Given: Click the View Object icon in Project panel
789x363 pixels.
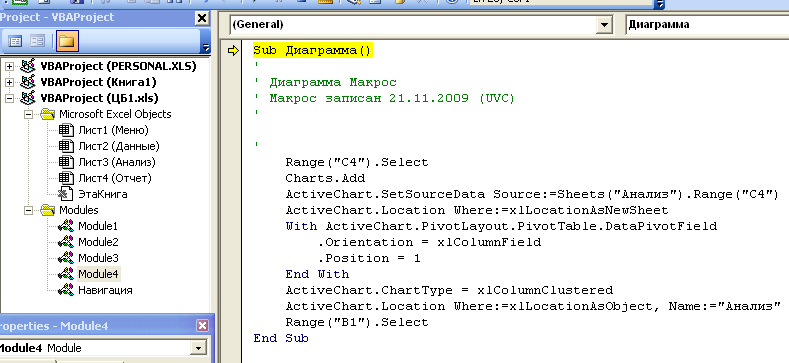Looking at the screenshot, I should coord(37,41).
